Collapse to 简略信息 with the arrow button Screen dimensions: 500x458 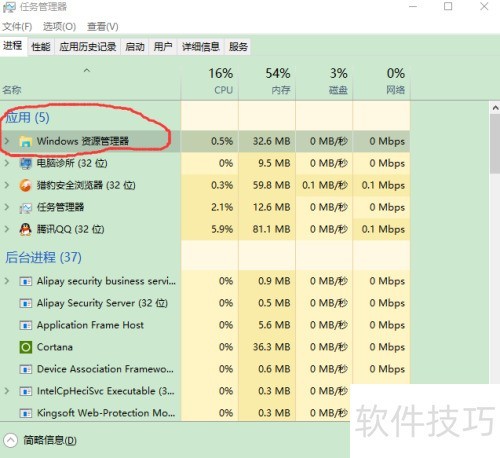10,440
